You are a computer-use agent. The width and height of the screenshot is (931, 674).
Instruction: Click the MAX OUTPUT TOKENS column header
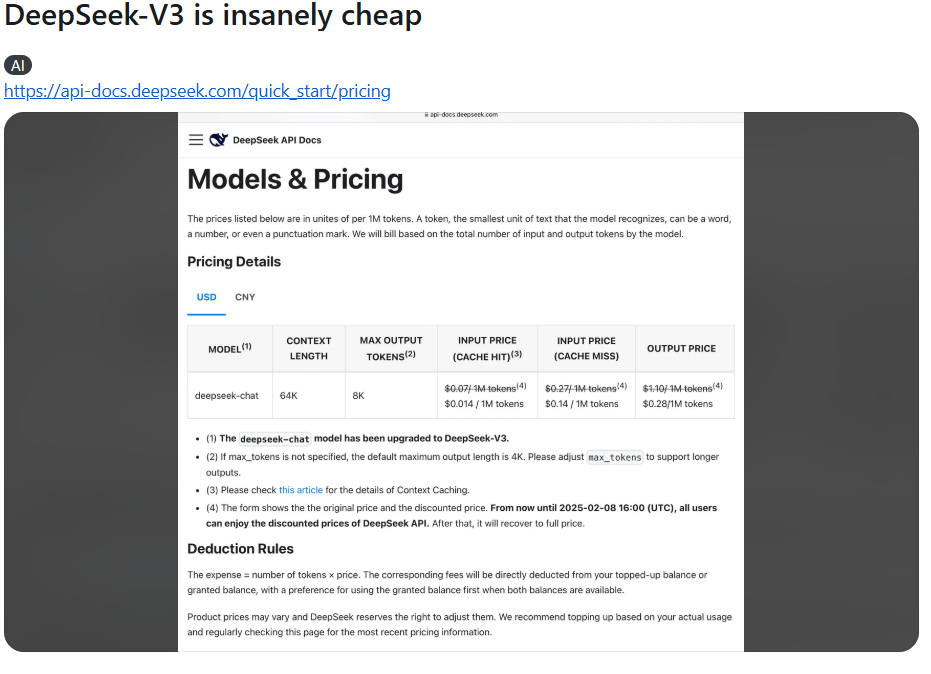tap(391, 348)
